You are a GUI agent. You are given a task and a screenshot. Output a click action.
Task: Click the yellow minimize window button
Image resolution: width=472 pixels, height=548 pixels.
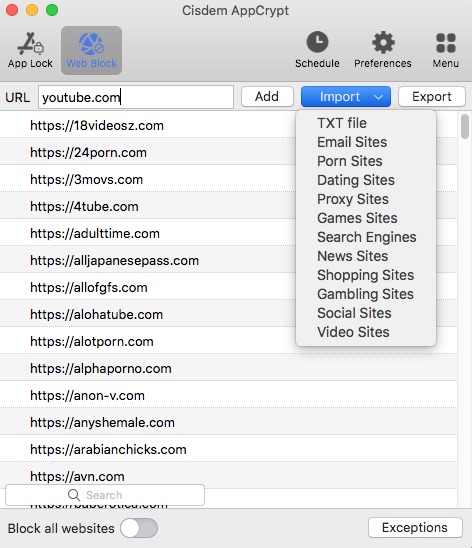click(x=32, y=10)
